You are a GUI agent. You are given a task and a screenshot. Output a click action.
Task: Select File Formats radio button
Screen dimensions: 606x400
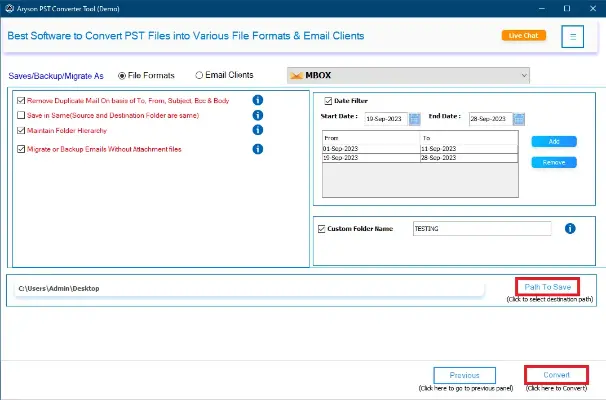122,76
